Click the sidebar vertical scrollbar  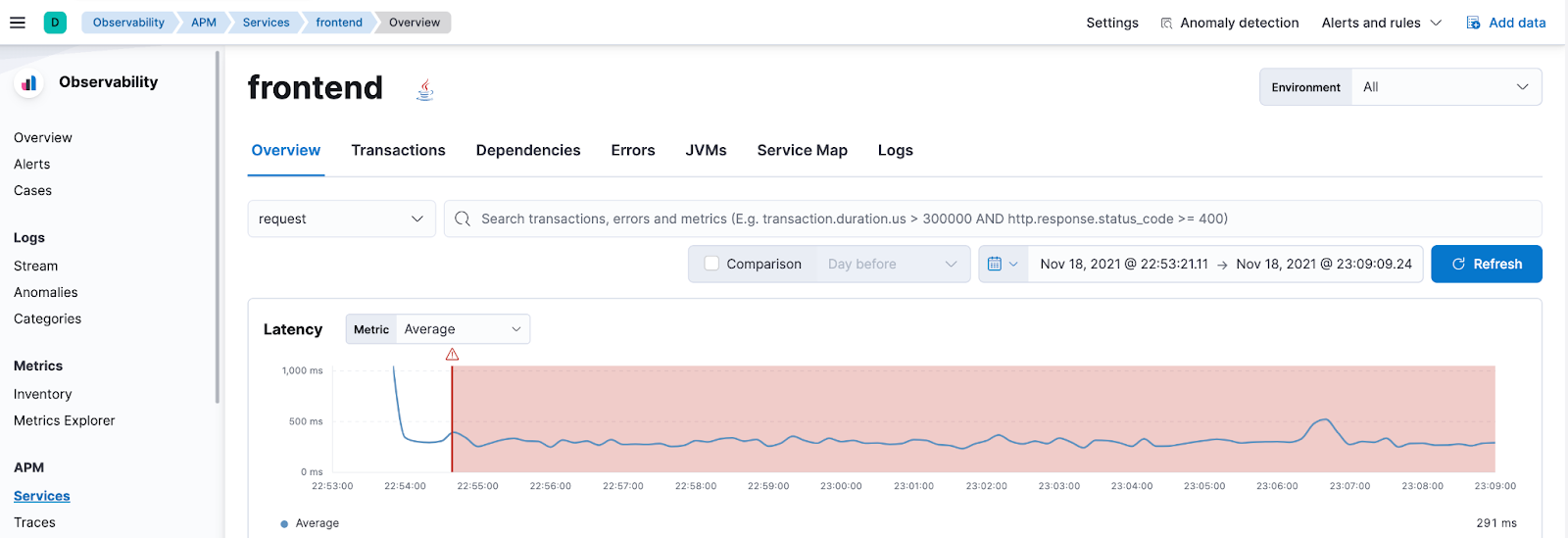tap(217, 225)
